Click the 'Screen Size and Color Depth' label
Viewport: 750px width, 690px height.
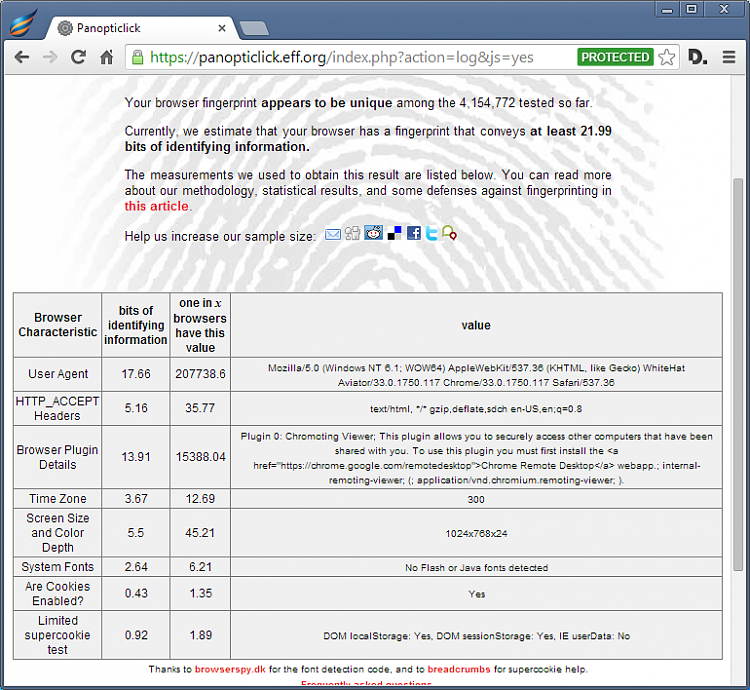58,533
